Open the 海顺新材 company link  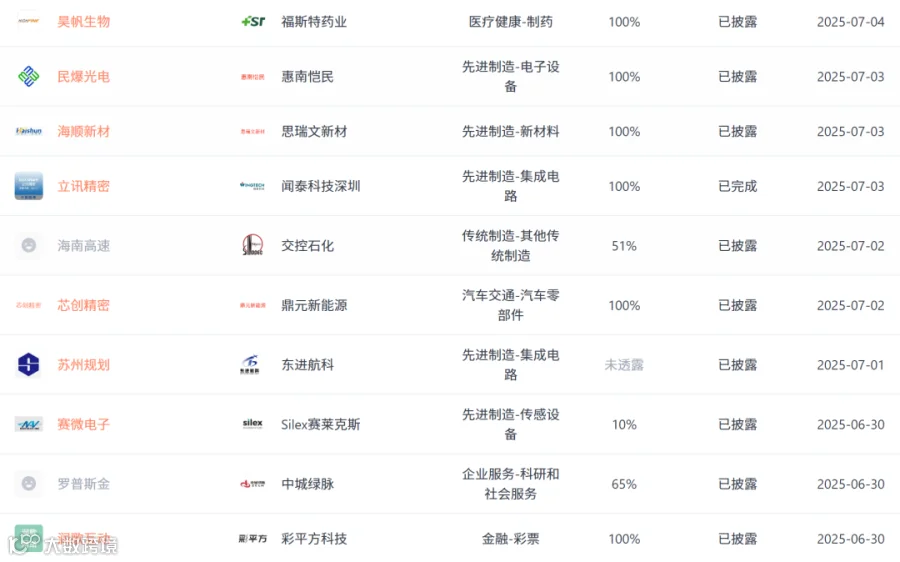pyautogui.click(x=83, y=131)
